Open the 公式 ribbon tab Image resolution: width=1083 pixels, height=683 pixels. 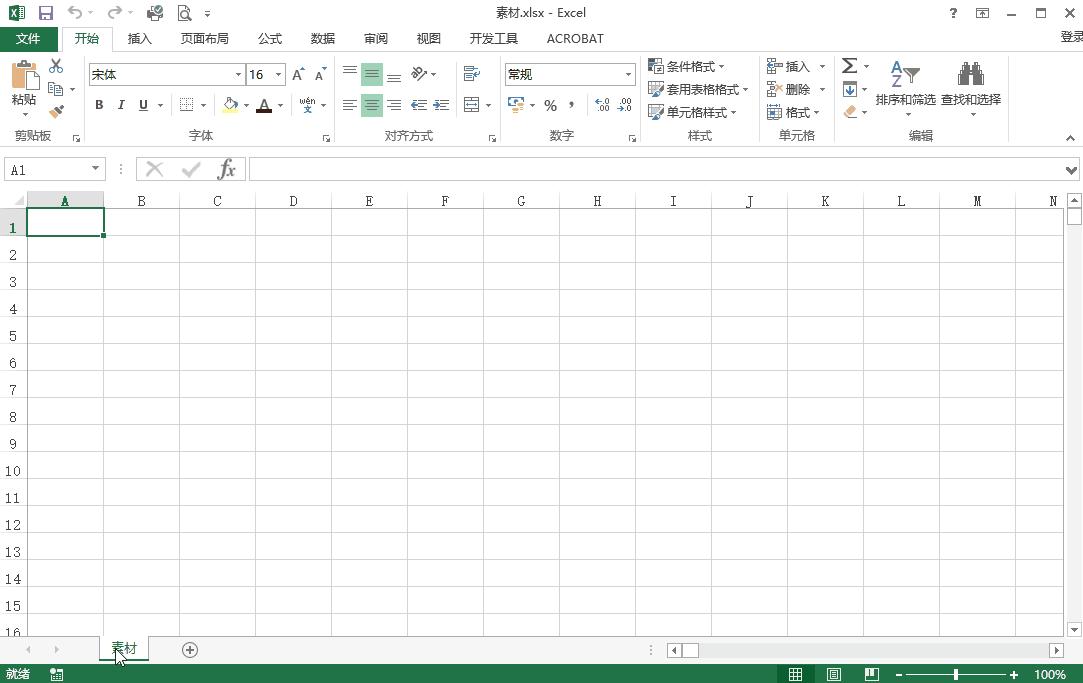pos(270,38)
